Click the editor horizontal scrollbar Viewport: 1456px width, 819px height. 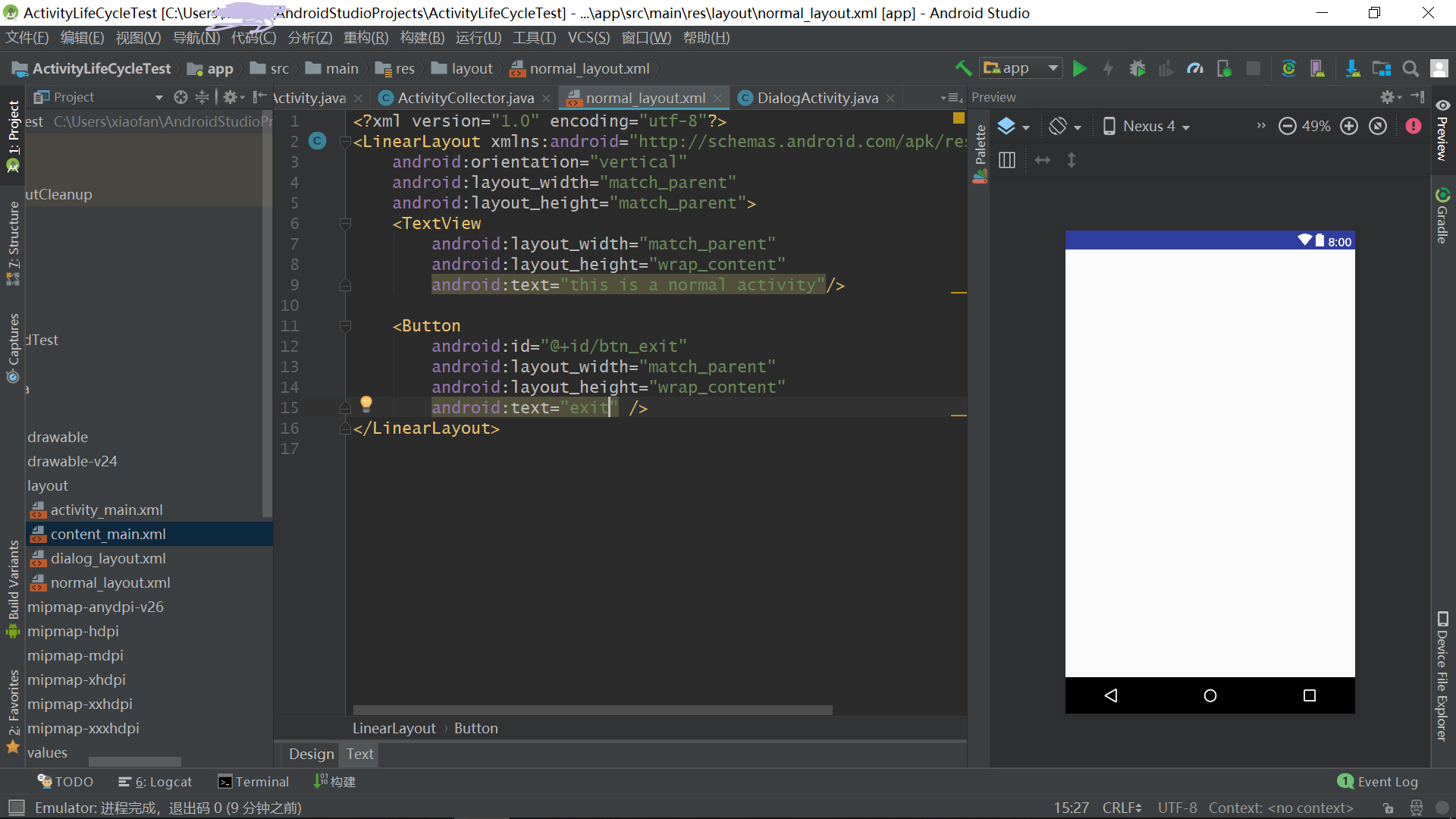(592, 710)
